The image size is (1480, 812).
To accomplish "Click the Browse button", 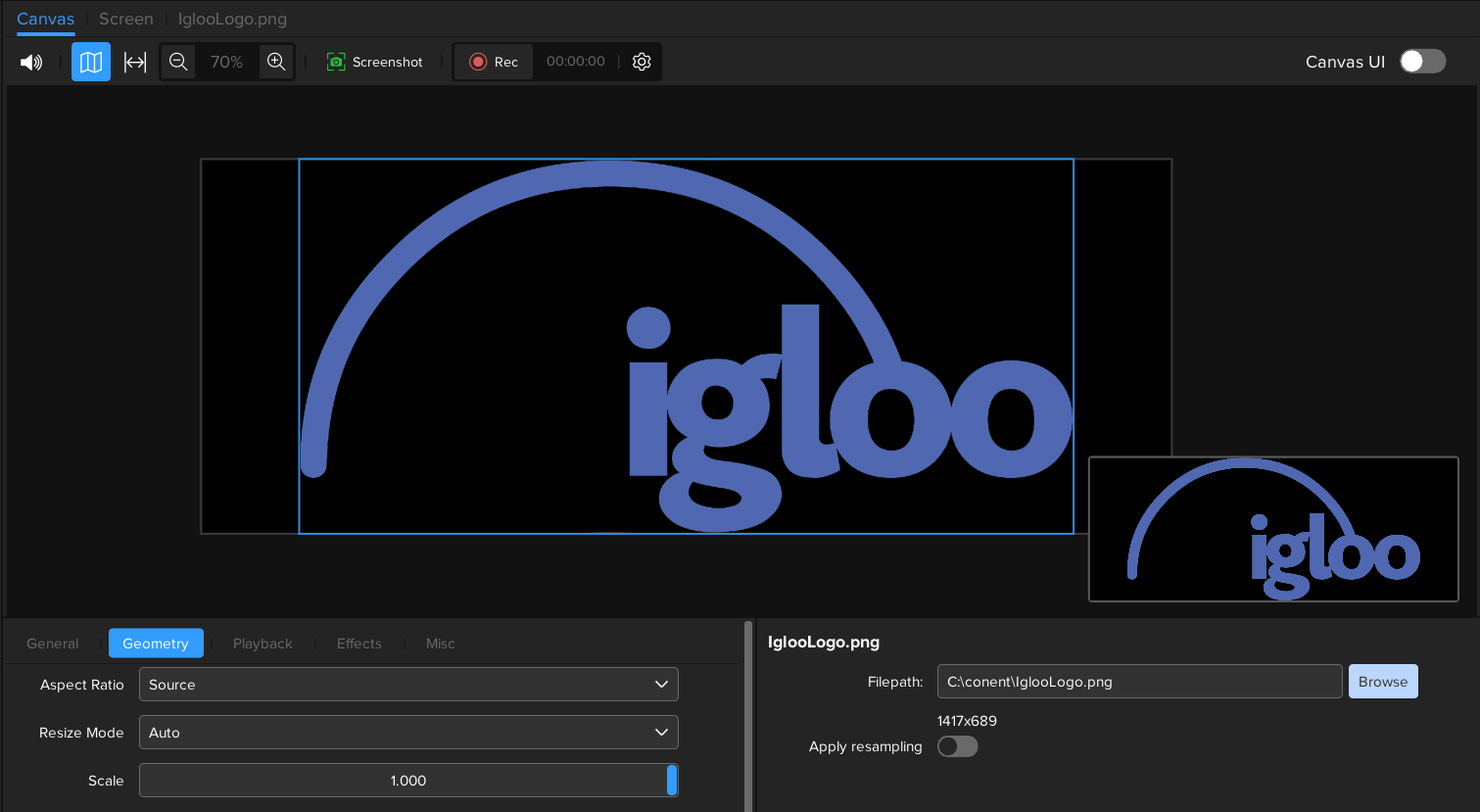I will coord(1382,682).
